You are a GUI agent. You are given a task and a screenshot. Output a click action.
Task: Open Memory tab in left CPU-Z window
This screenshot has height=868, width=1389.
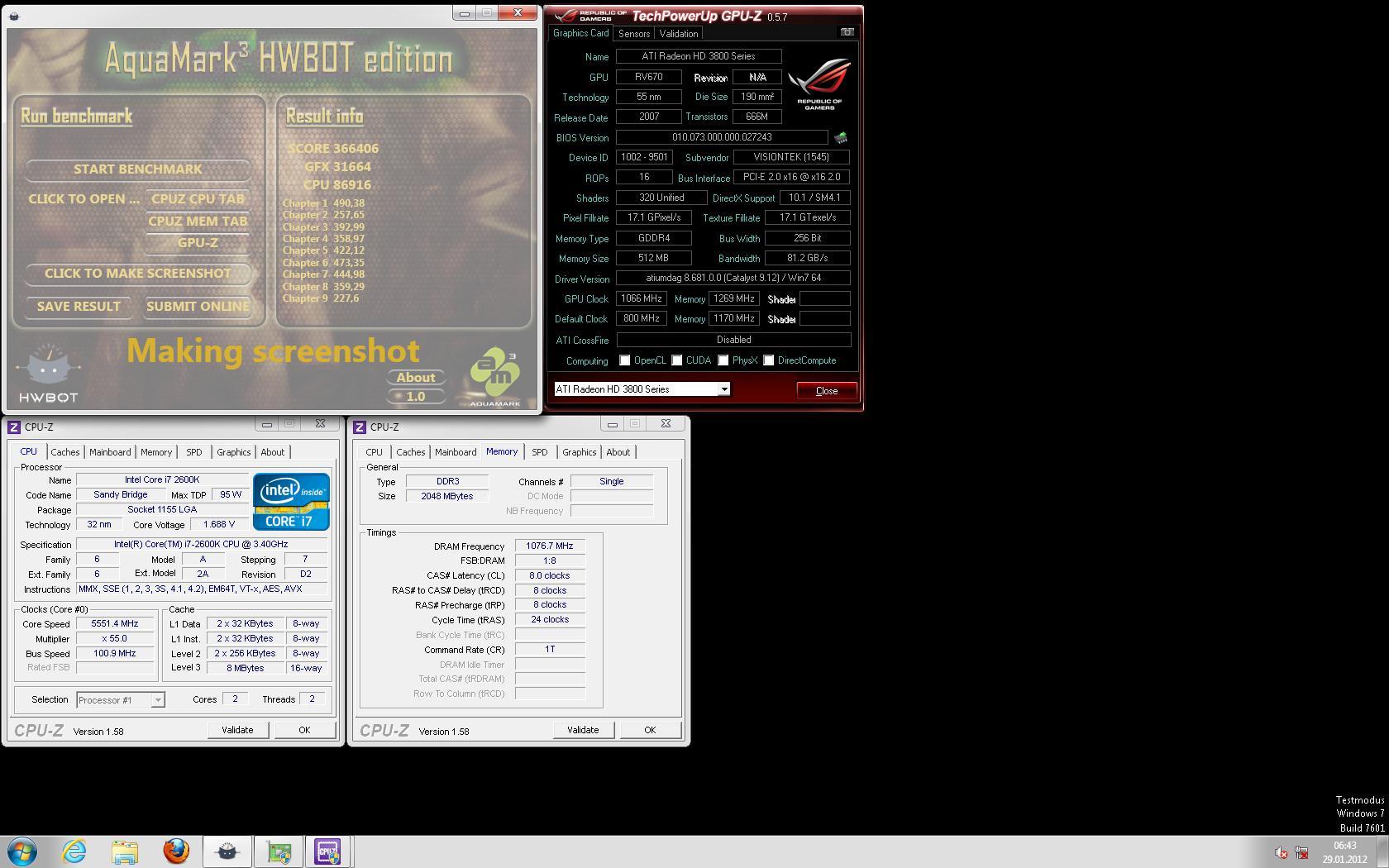click(156, 452)
